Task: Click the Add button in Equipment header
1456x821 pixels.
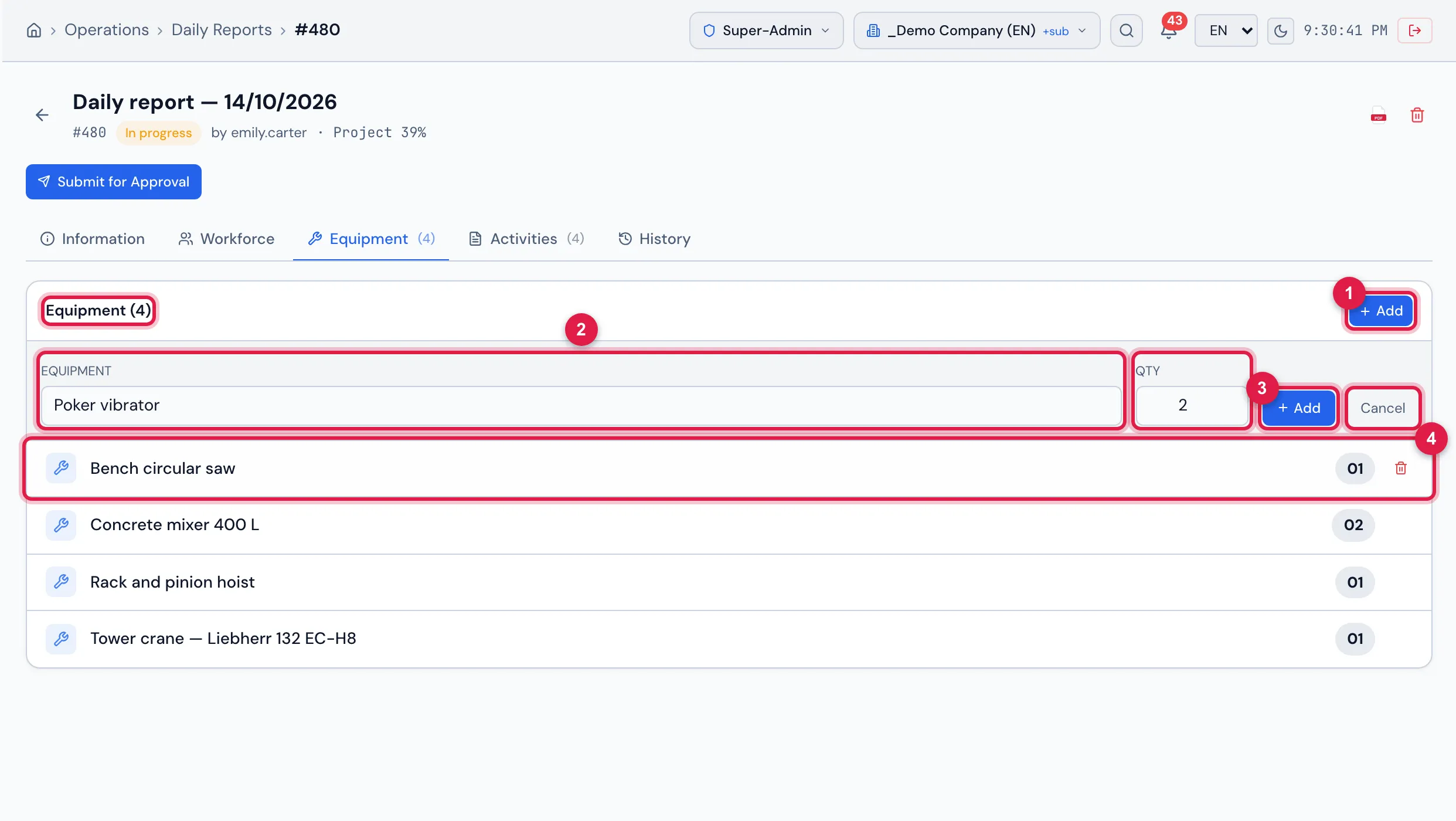Action: (1381, 311)
